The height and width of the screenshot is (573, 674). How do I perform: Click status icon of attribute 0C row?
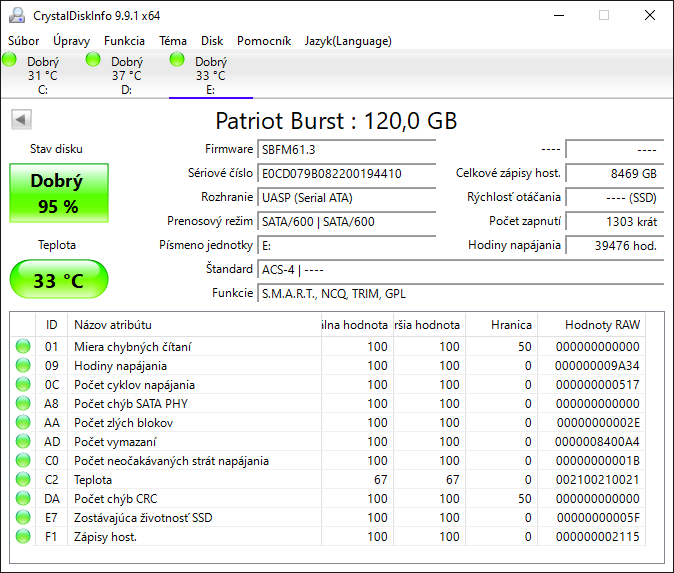23,384
